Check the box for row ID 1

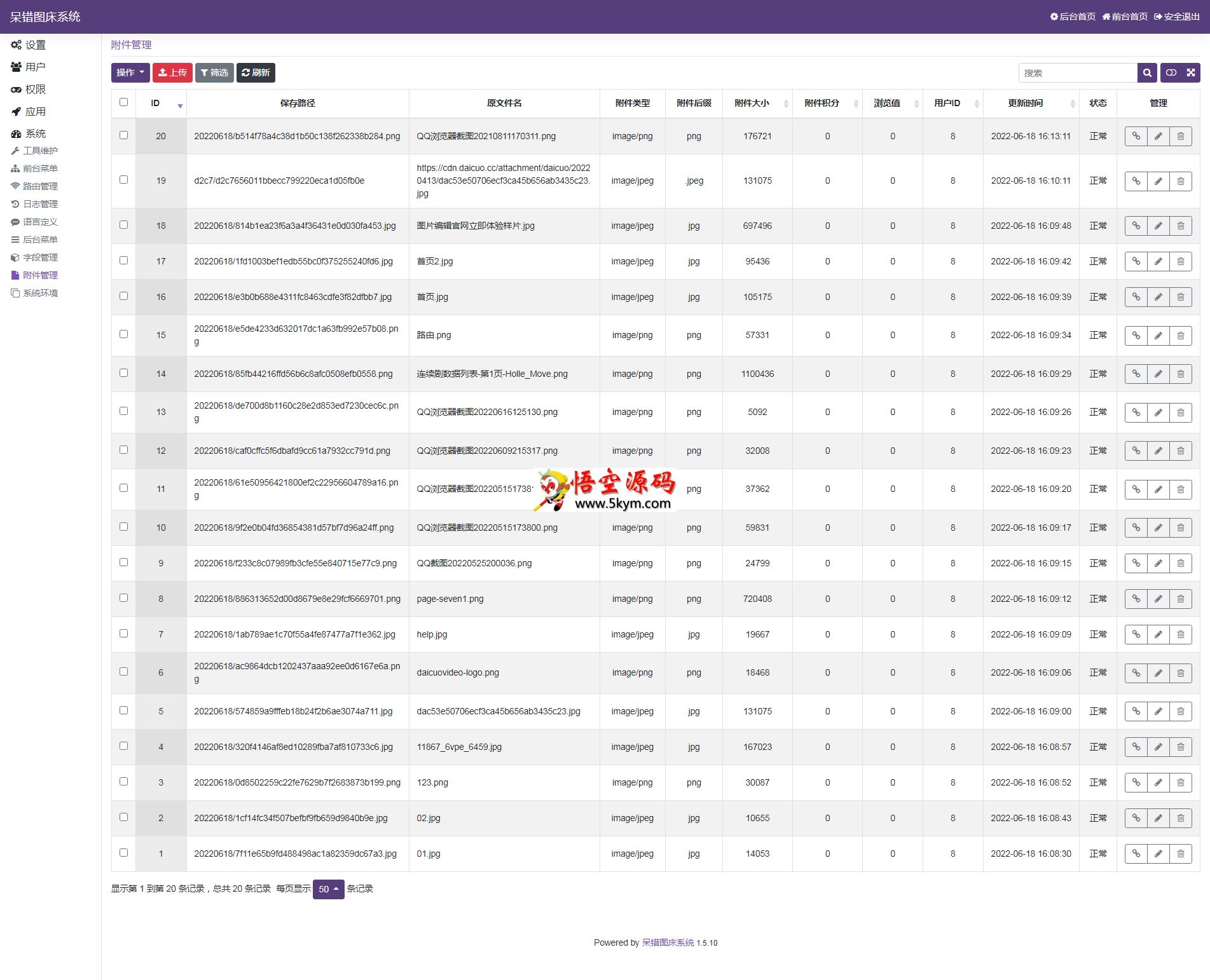pyautogui.click(x=123, y=852)
